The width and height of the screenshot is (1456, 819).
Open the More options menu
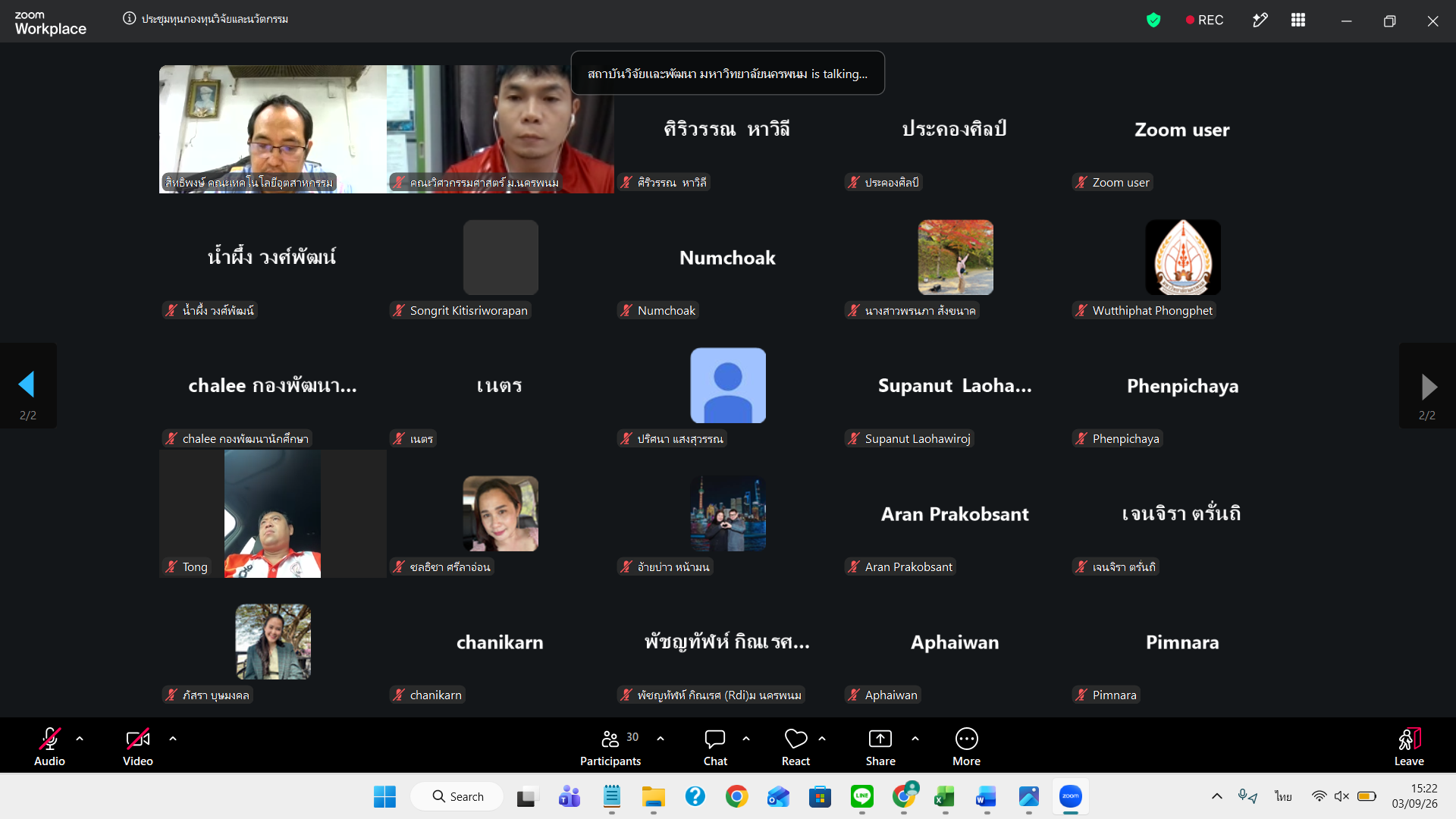(x=967, y=748)
